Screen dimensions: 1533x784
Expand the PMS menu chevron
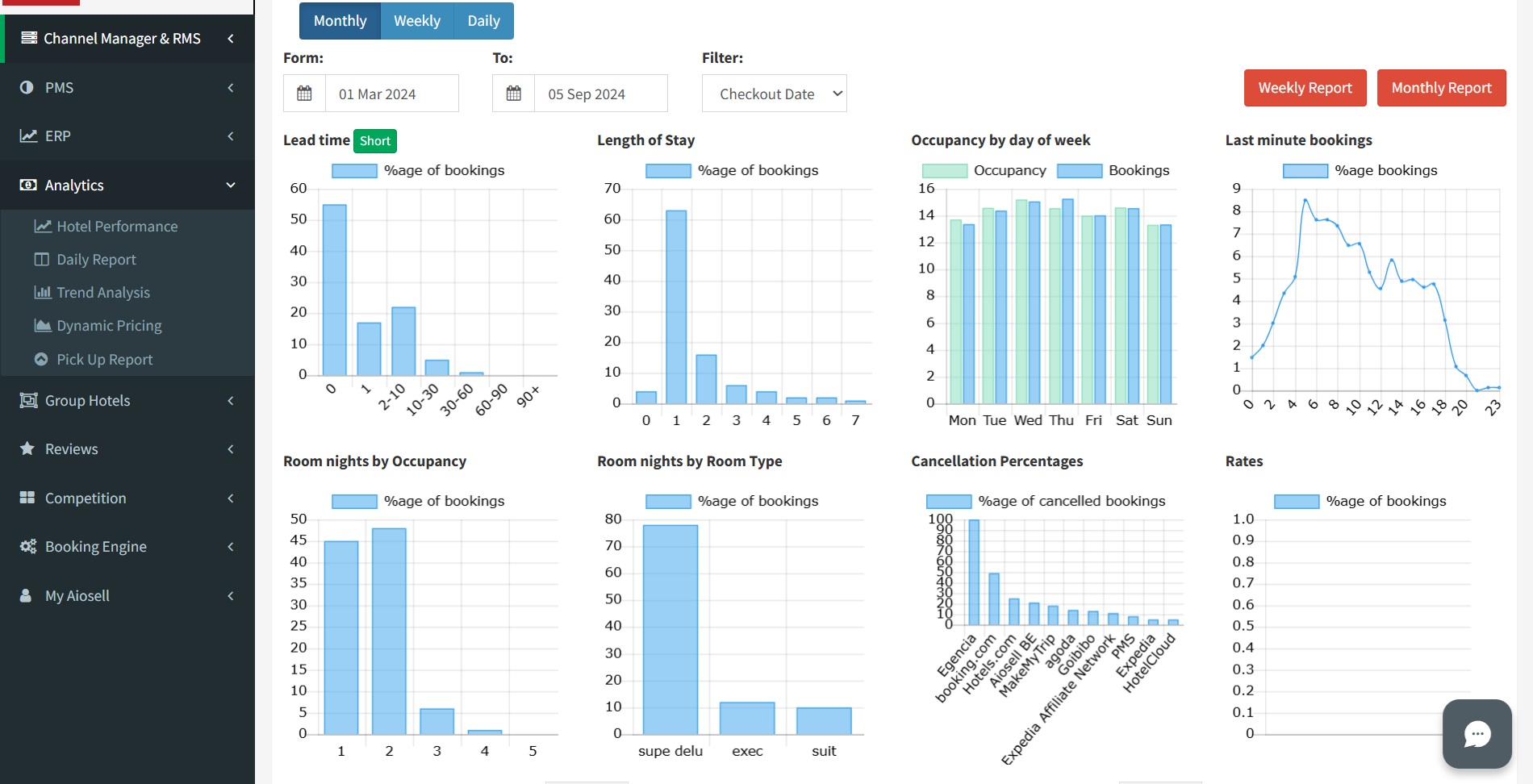[231, 87]
